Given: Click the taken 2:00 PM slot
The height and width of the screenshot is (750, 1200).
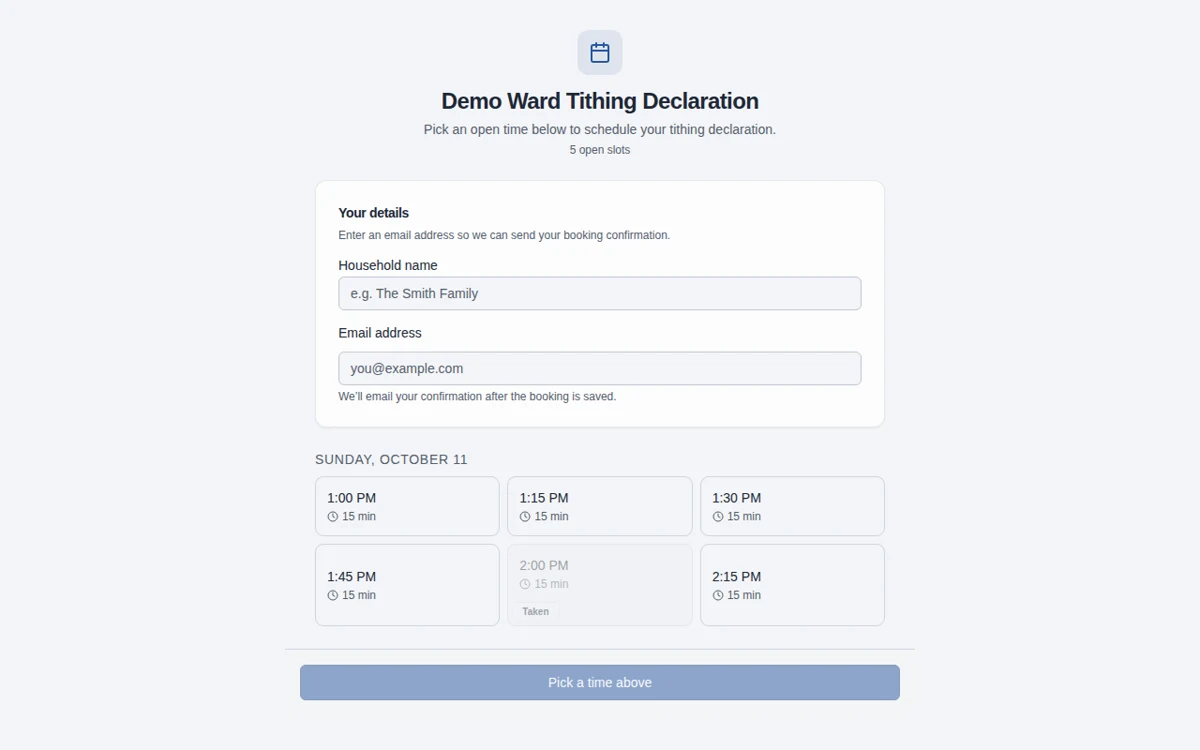Looking at the screenshot, I should coord(600,585).
